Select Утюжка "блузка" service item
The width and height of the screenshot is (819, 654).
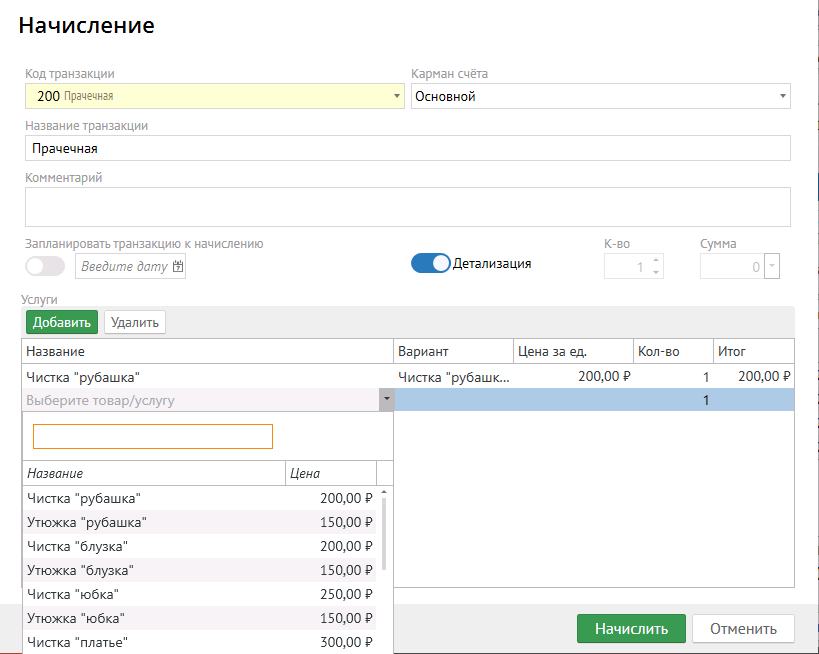(x=80, y=570)
